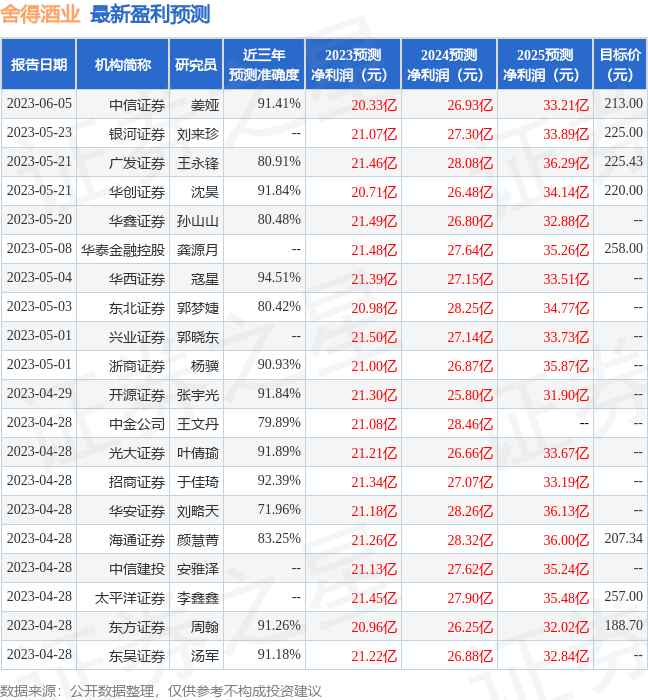648x700 pixels.
Task: Click institution name 华鑫证券
Action: [137, 221]
